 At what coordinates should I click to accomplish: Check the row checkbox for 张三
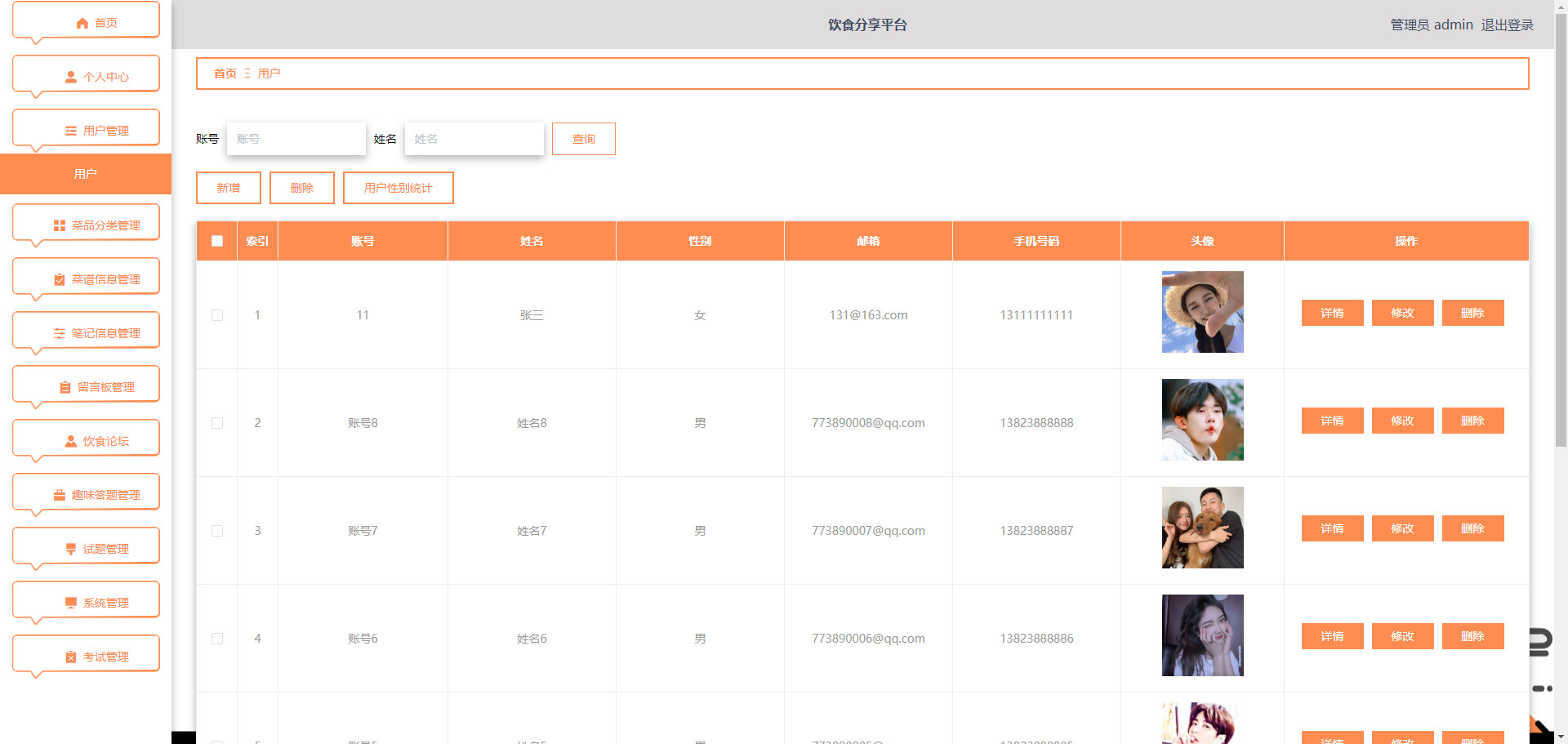click(x=217, y=315)
